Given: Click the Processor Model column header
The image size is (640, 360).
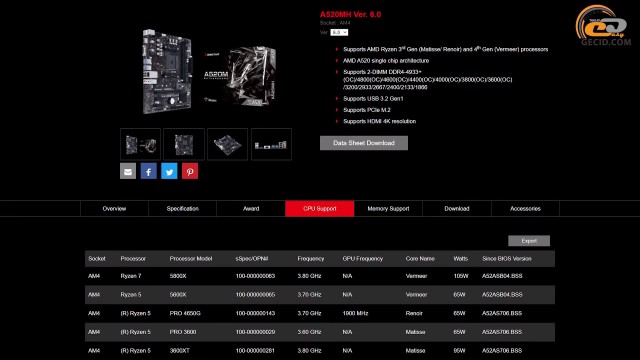Looking at the screenshot, I should pyautogui.click(x=191, y=259).
